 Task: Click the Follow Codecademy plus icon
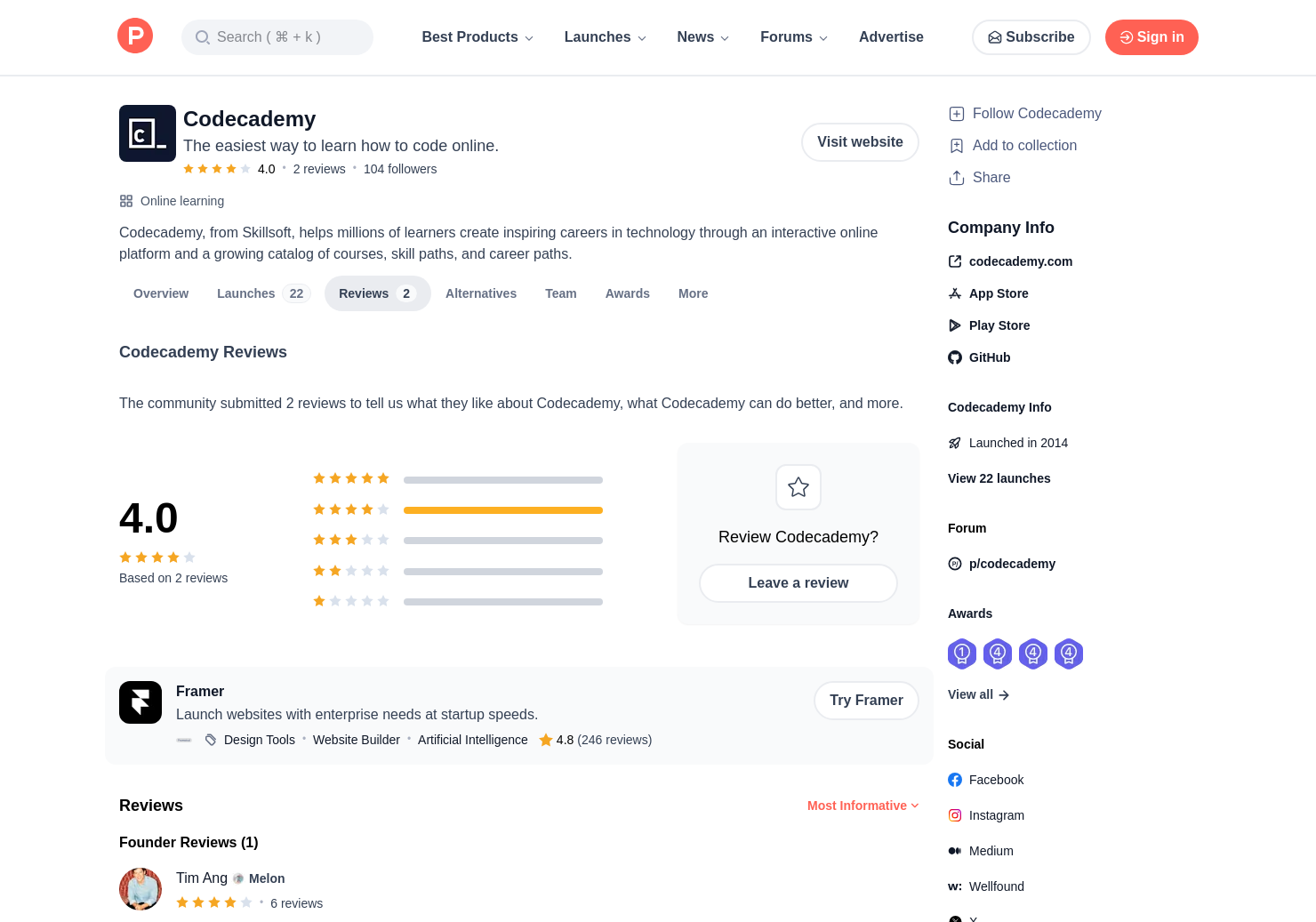pyautogui.click(x=957, y=114)
